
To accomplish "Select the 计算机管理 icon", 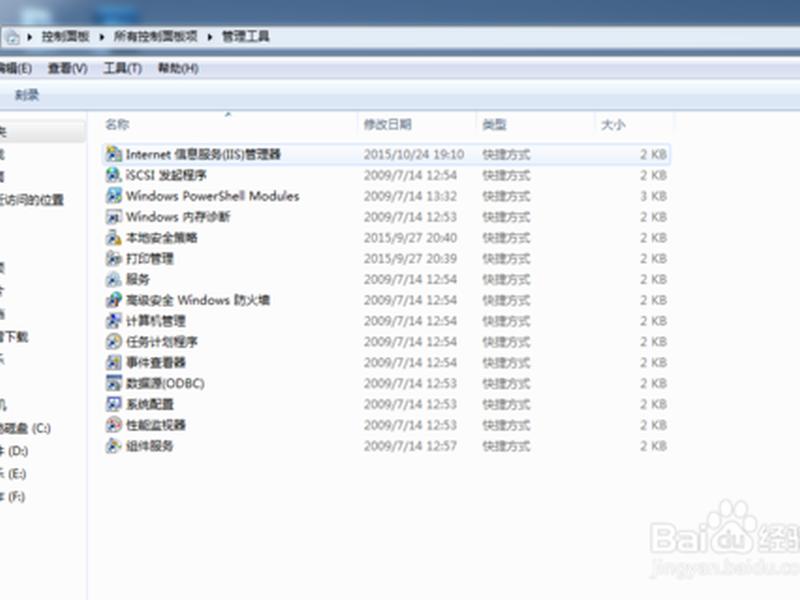I will [113, 320].
